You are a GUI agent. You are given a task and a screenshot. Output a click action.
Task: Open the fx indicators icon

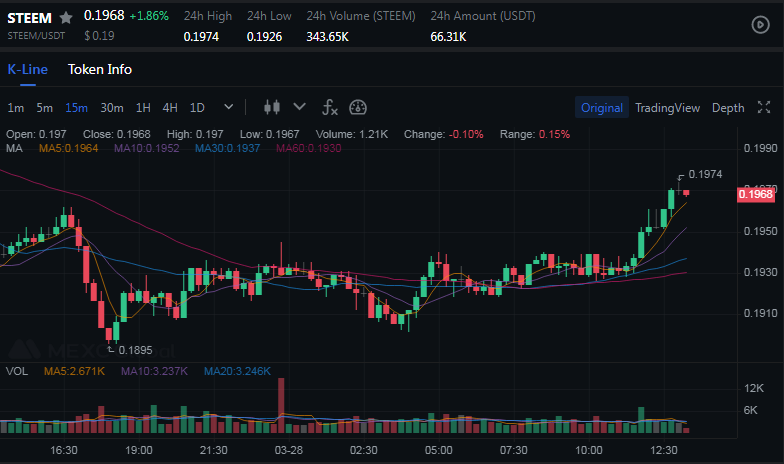[x=330, y=107]
